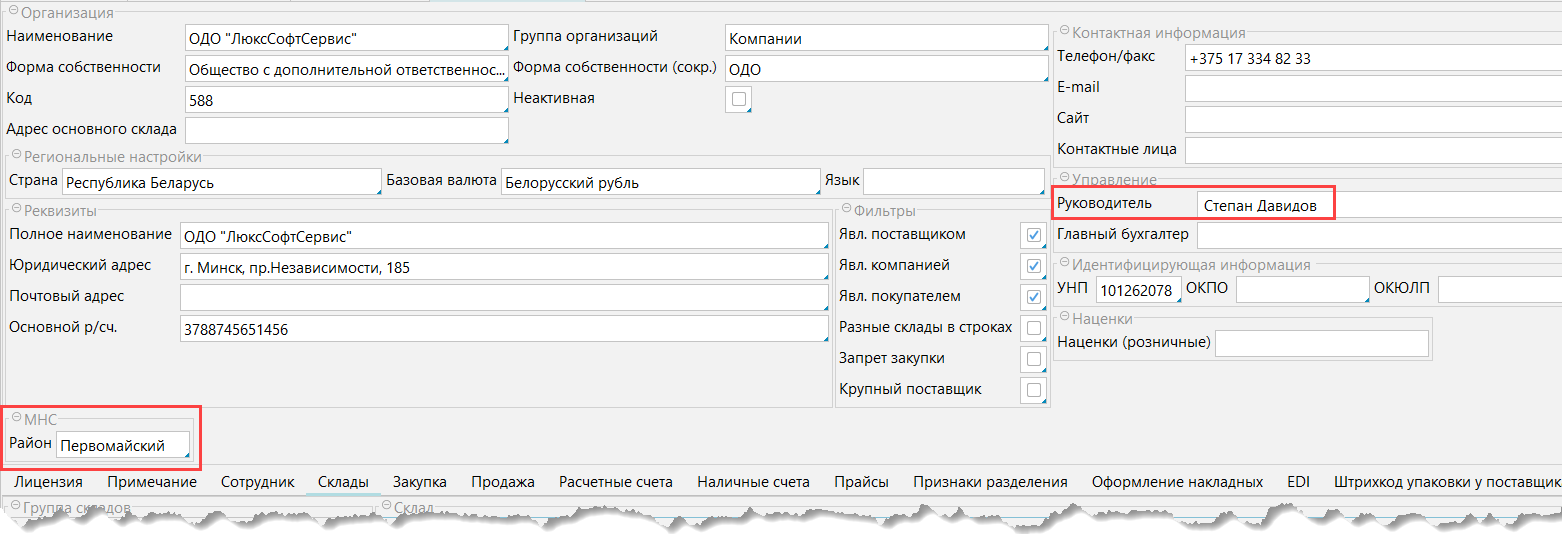Click the Руководитель field with Степан Давидов
This screenshot has width=1562, height=534.
click(x=1265, y=205)
